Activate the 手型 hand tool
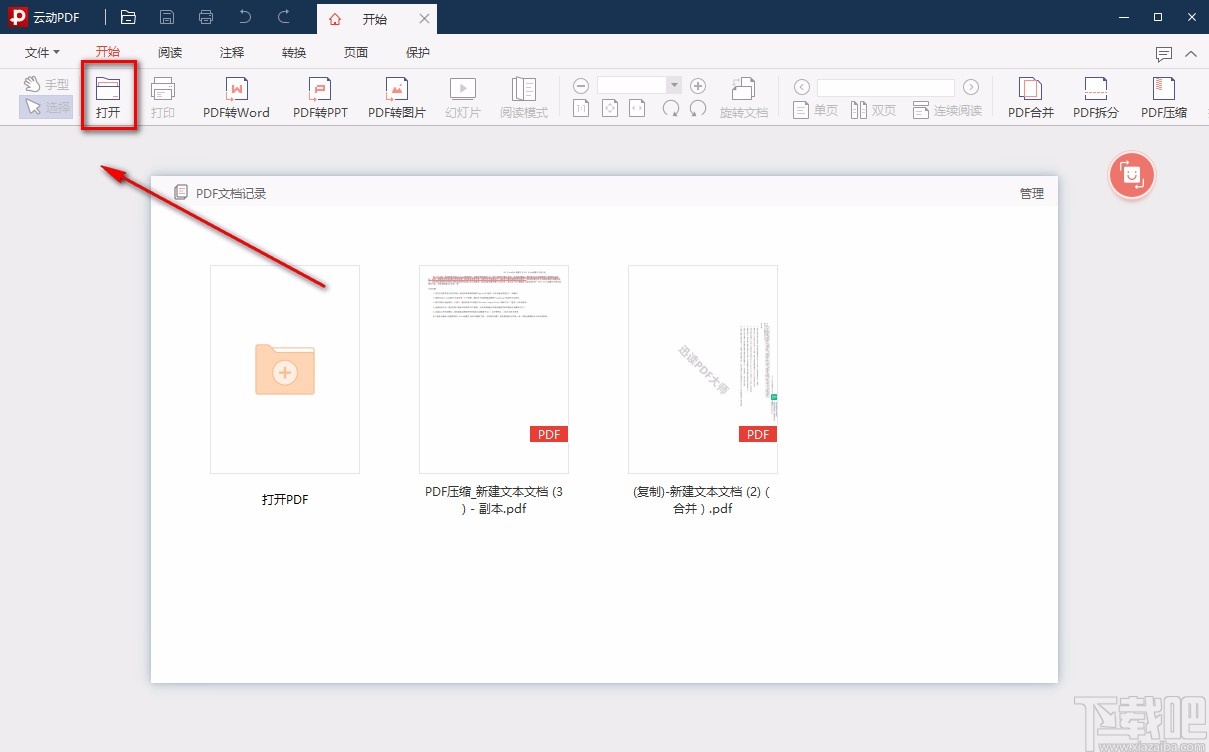Viewport: 1209px width, 752px height. pos(47,85)
